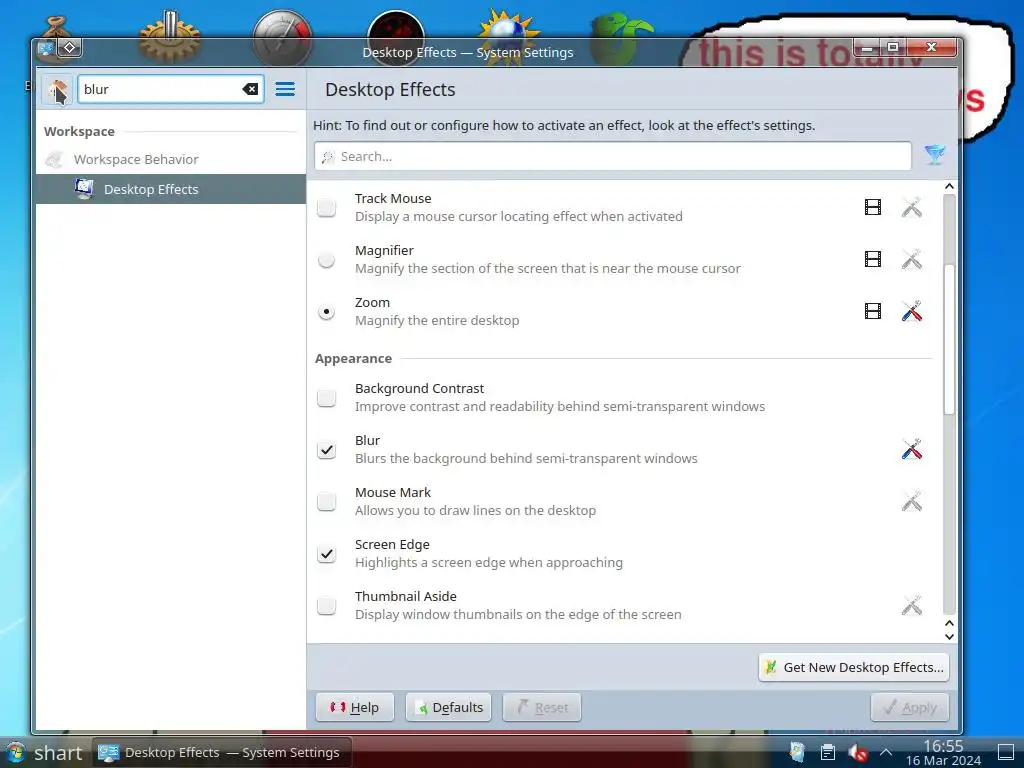Image resolution: width=1024 pixels, height=768 pixels.
Task: Open the muted volume tray icon
Action: coord(858,752)
